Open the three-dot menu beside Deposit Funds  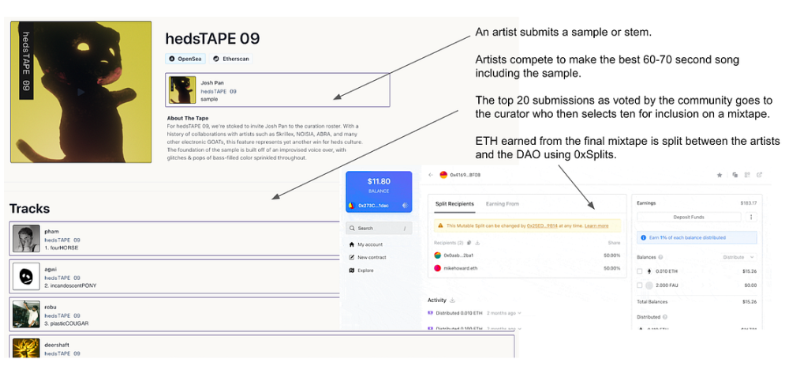tap(751, 217)
